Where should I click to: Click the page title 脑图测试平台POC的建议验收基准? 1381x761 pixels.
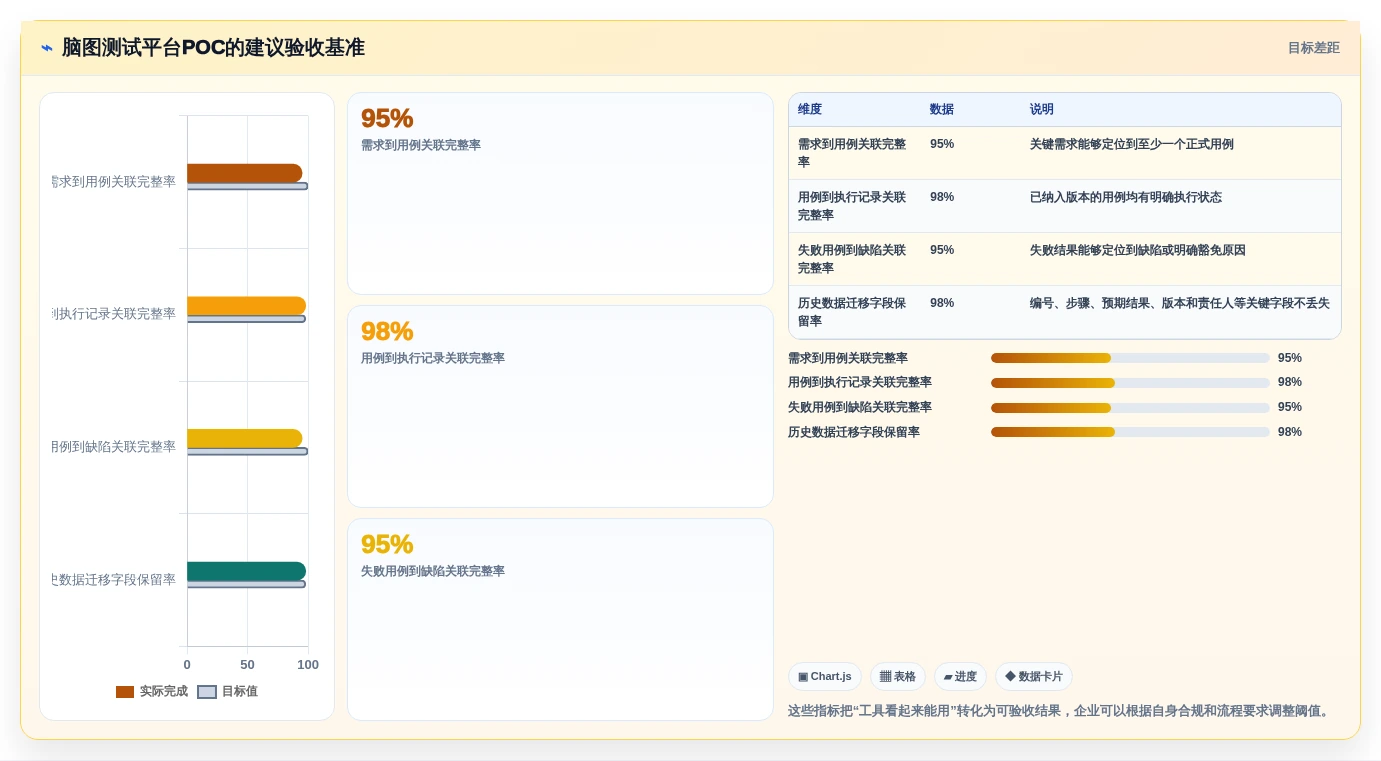point(213,48)
